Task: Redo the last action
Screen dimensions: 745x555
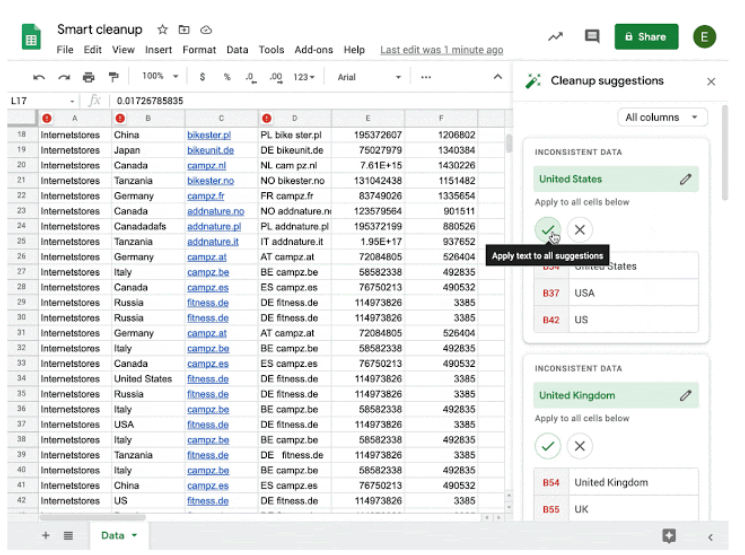Action: [x=64, y=77]
